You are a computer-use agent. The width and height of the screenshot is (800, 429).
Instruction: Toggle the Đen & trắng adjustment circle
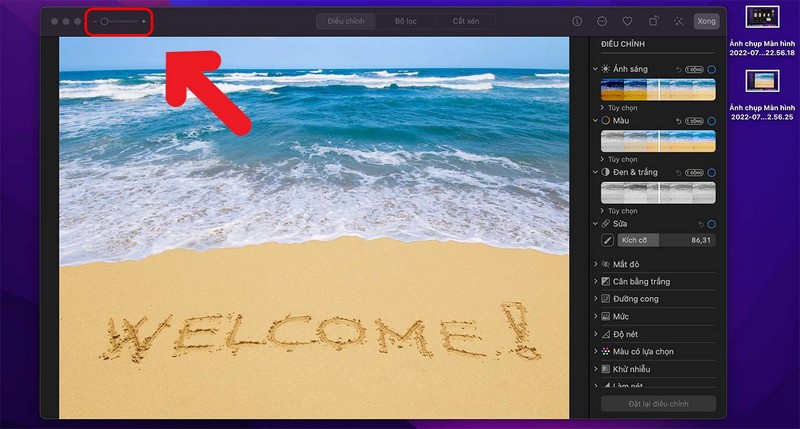coord(711,173)
